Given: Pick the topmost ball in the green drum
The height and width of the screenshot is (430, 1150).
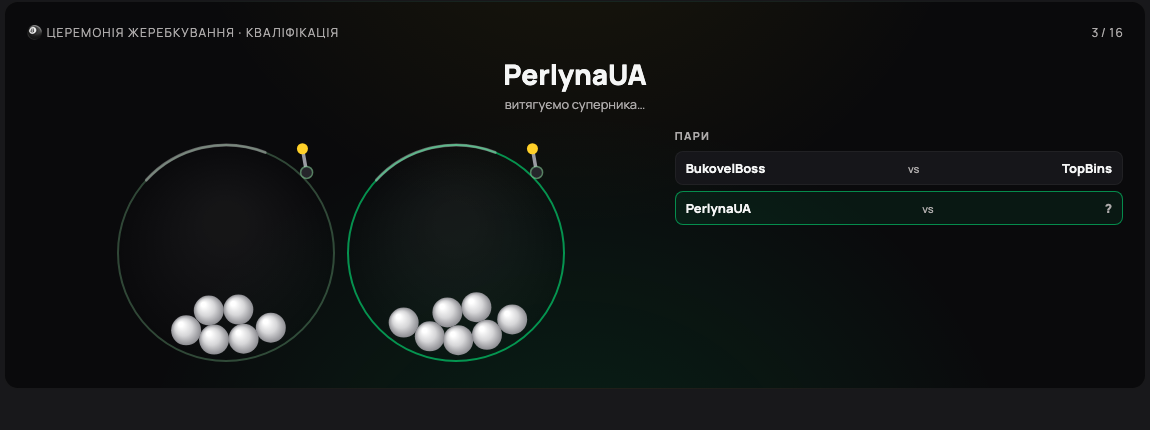Looking at the screenshot, I should 477,307.
